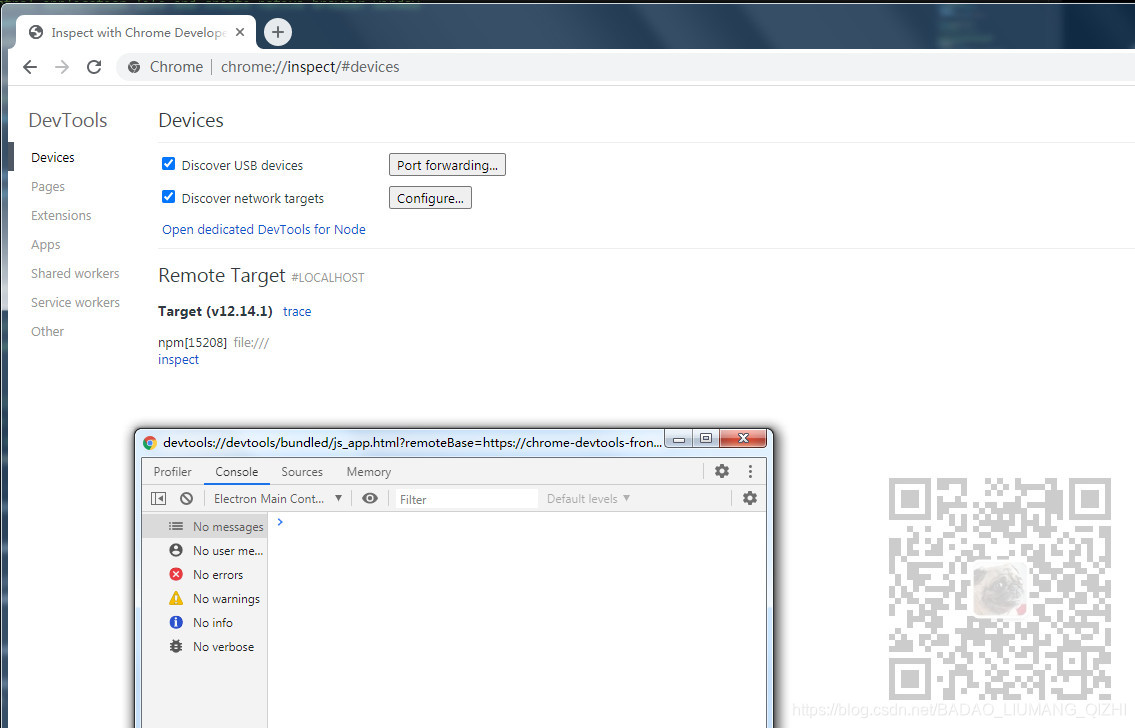Open DevTools settings gear in tab bar

point(722,471)
